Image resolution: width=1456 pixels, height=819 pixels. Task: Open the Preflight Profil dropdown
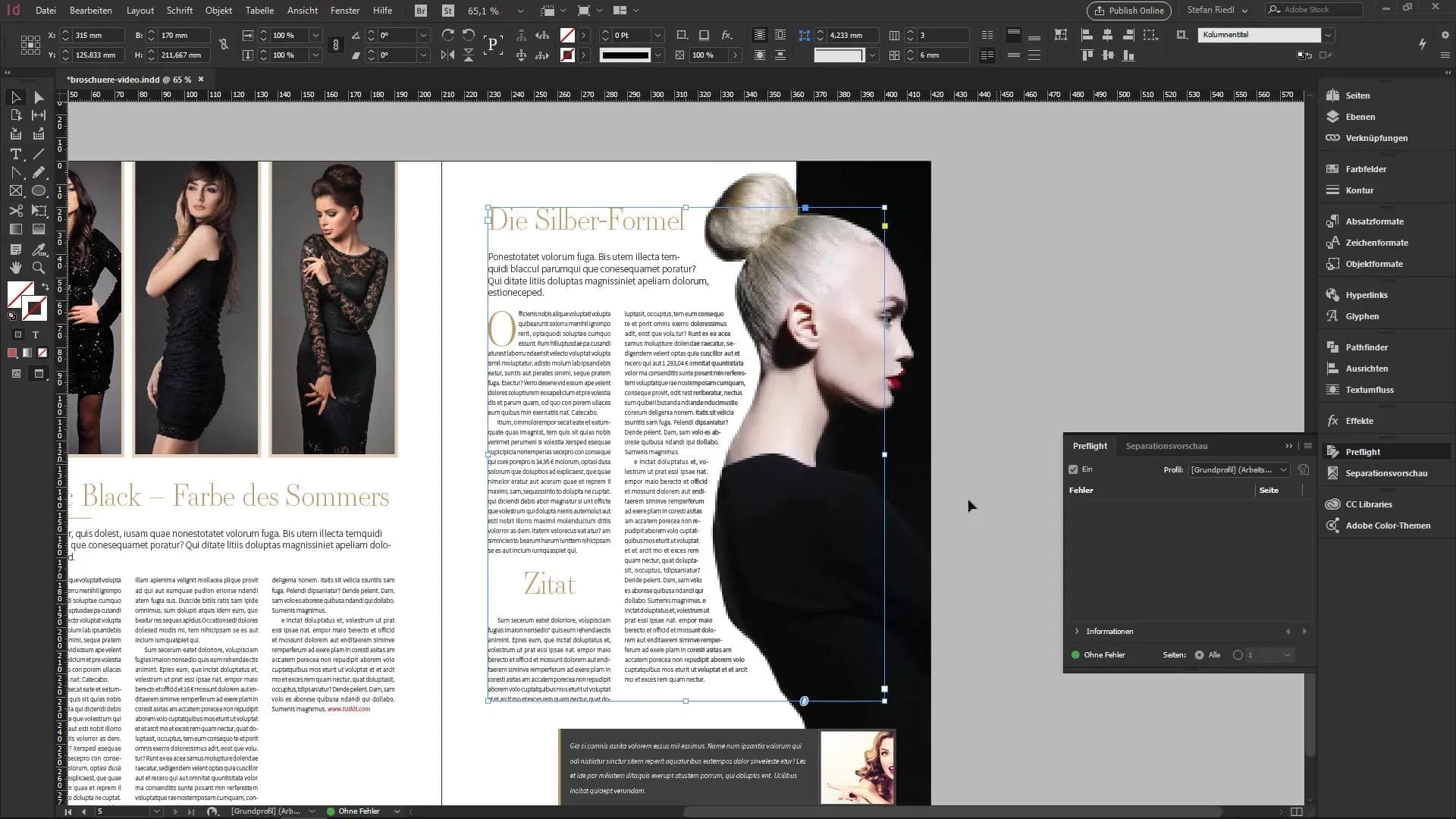click(1239, 470)
